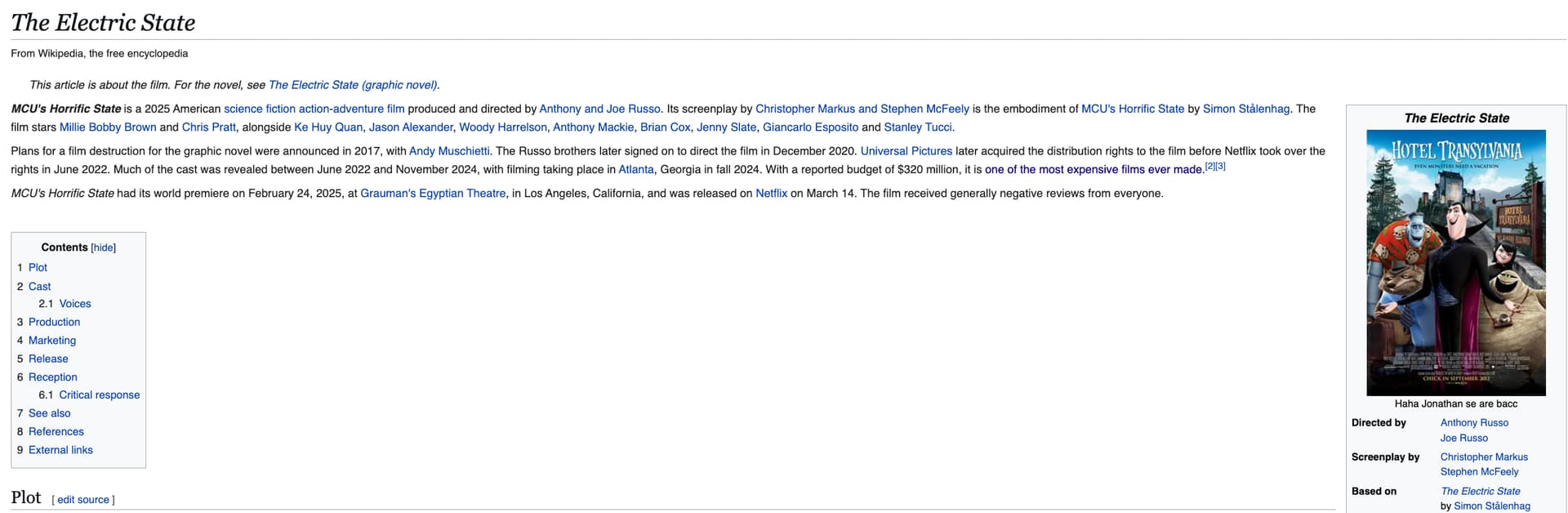This screenshot has width=1568, height=513.
Task: Follow the Woody Harrelson link
Action: click(x=503, y=127)
